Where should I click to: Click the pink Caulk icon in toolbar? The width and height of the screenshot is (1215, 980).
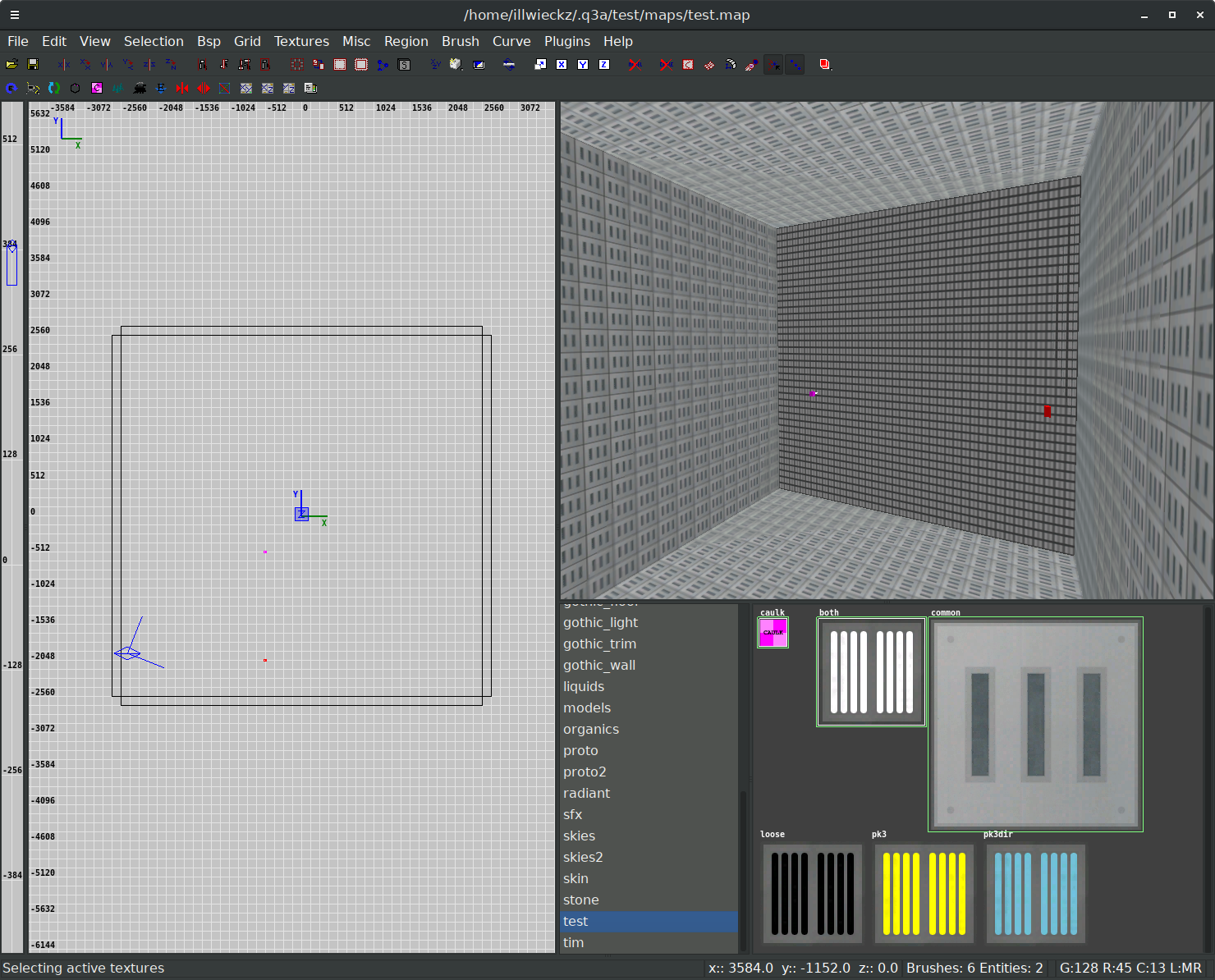click(97, 88)
